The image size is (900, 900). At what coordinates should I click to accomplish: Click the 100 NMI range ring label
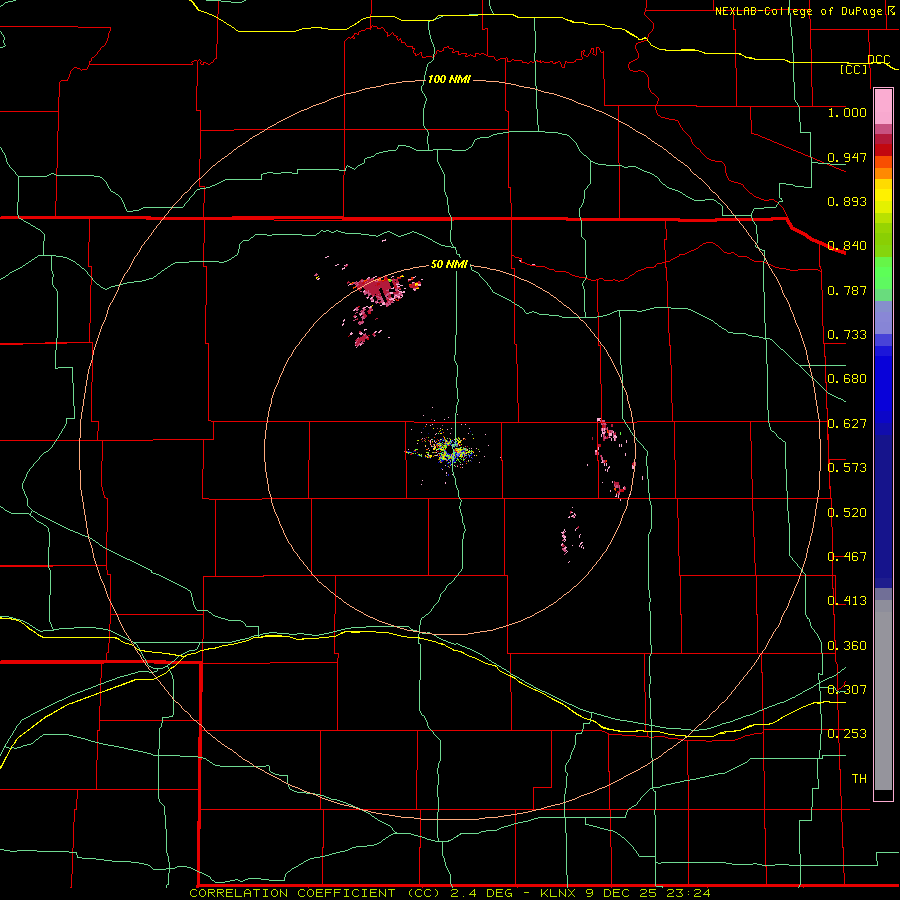pos(449,79)
